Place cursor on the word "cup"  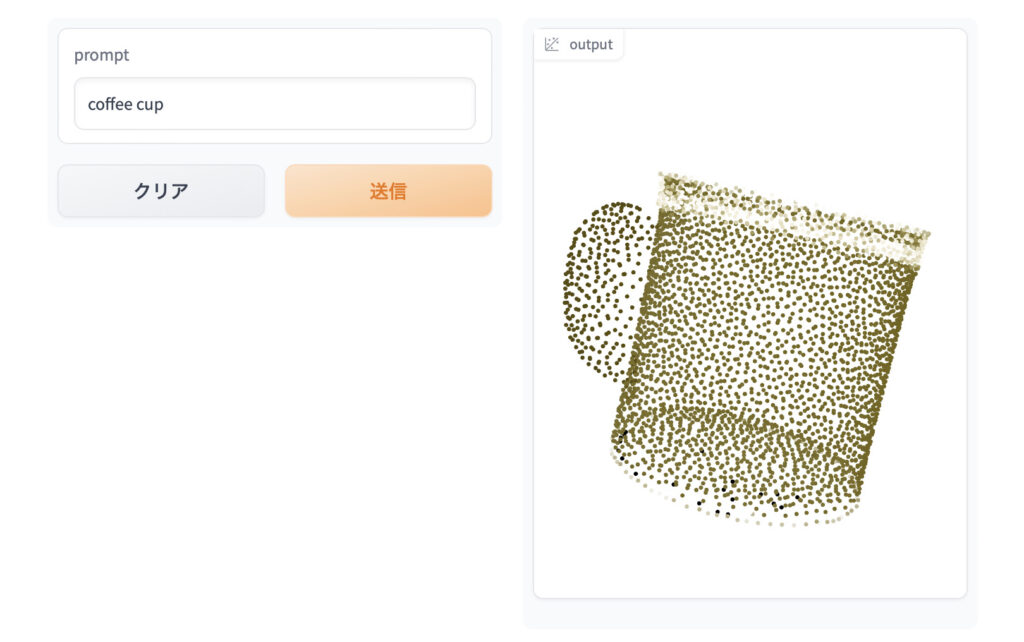[x=150, y=105]
